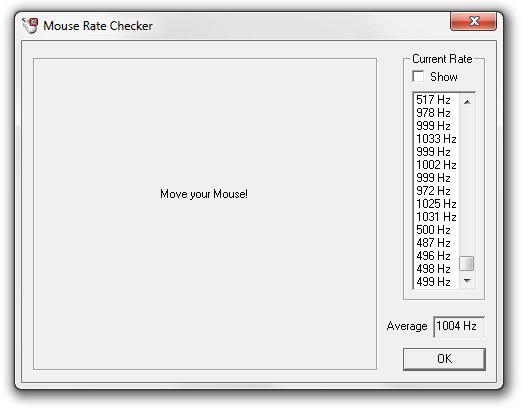Click the Mouse Rate Checker title icon
The height and width of the screenshot is (413, 522).
click(x=30, y=26)
